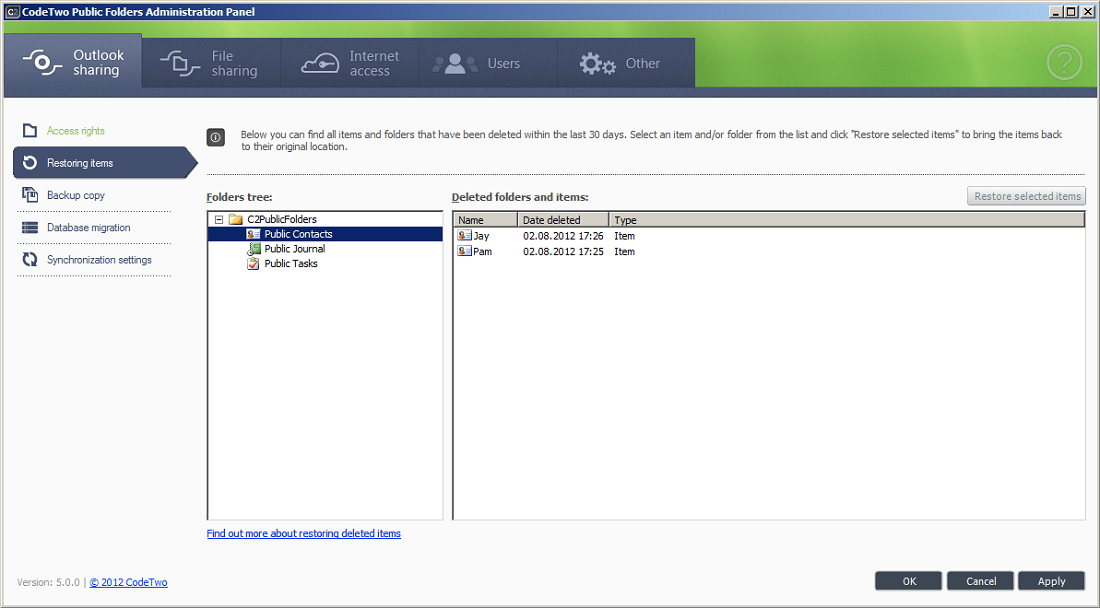Viewport: 1100px width, 608px height.
Task: Confirm with the OK button
Action: 908,581
